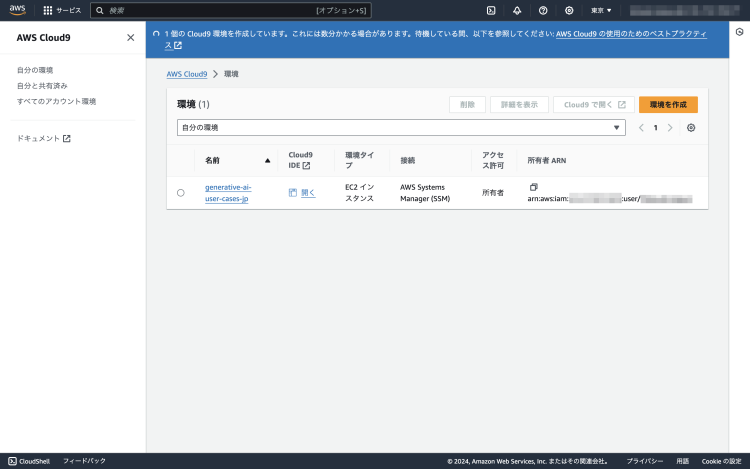Screen dimensions: 750x469
Task: Open table preferences gear icon
Action: tap(691, 128)
